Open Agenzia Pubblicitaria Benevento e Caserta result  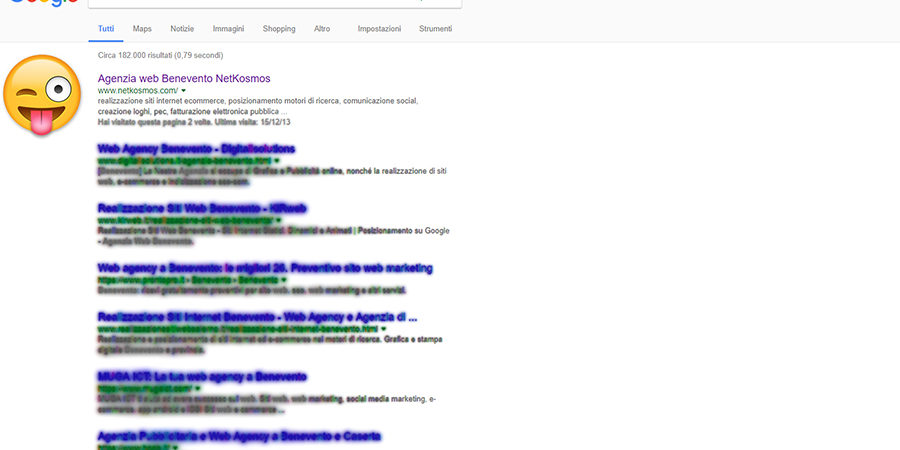pos(239,436)
